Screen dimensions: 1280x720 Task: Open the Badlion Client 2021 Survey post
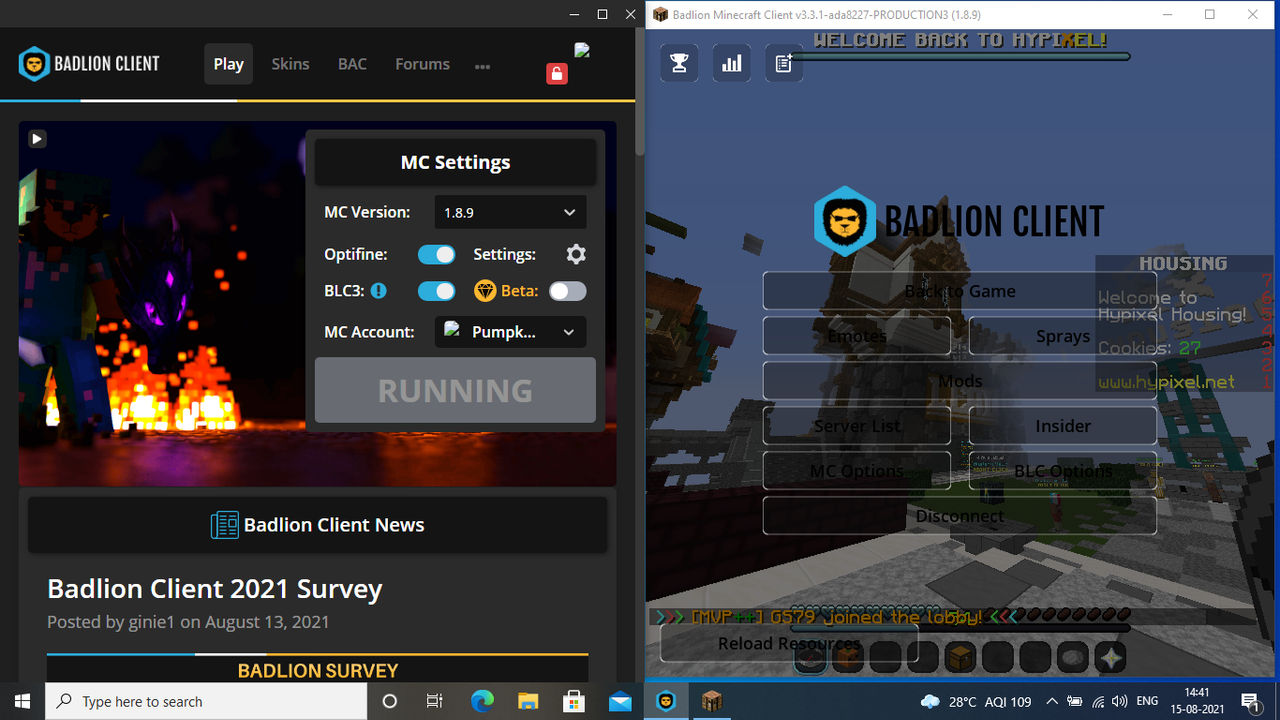pos(215,589)
